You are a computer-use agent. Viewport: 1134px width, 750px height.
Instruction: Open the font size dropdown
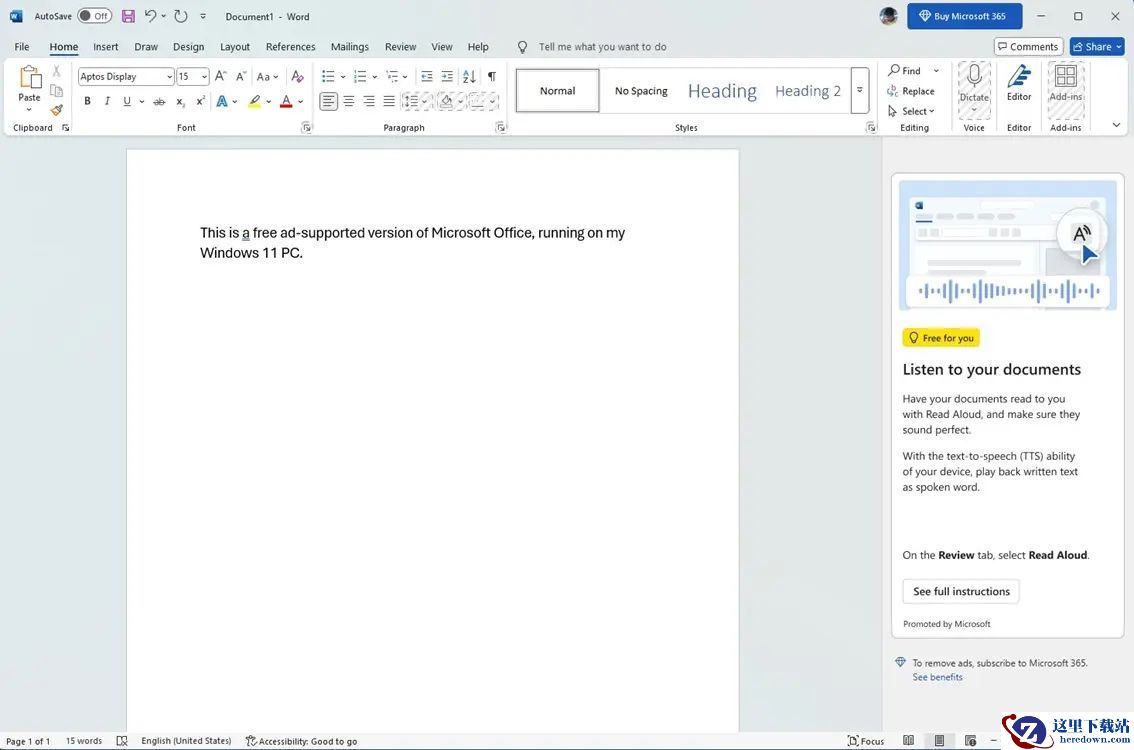pos(205,77)
